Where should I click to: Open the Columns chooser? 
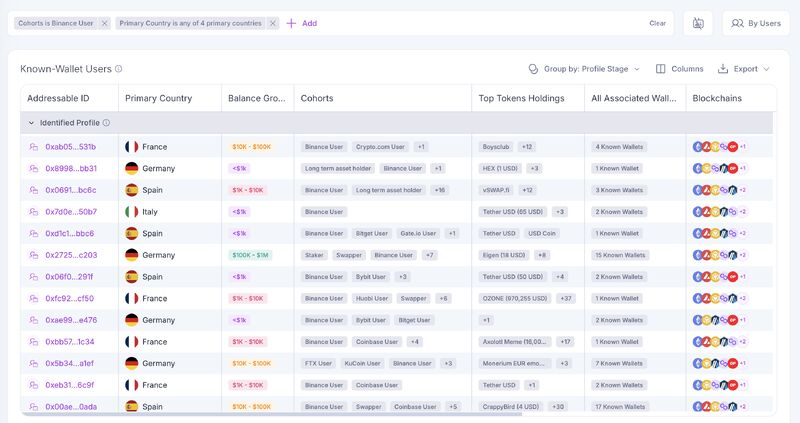pos(680,69)
